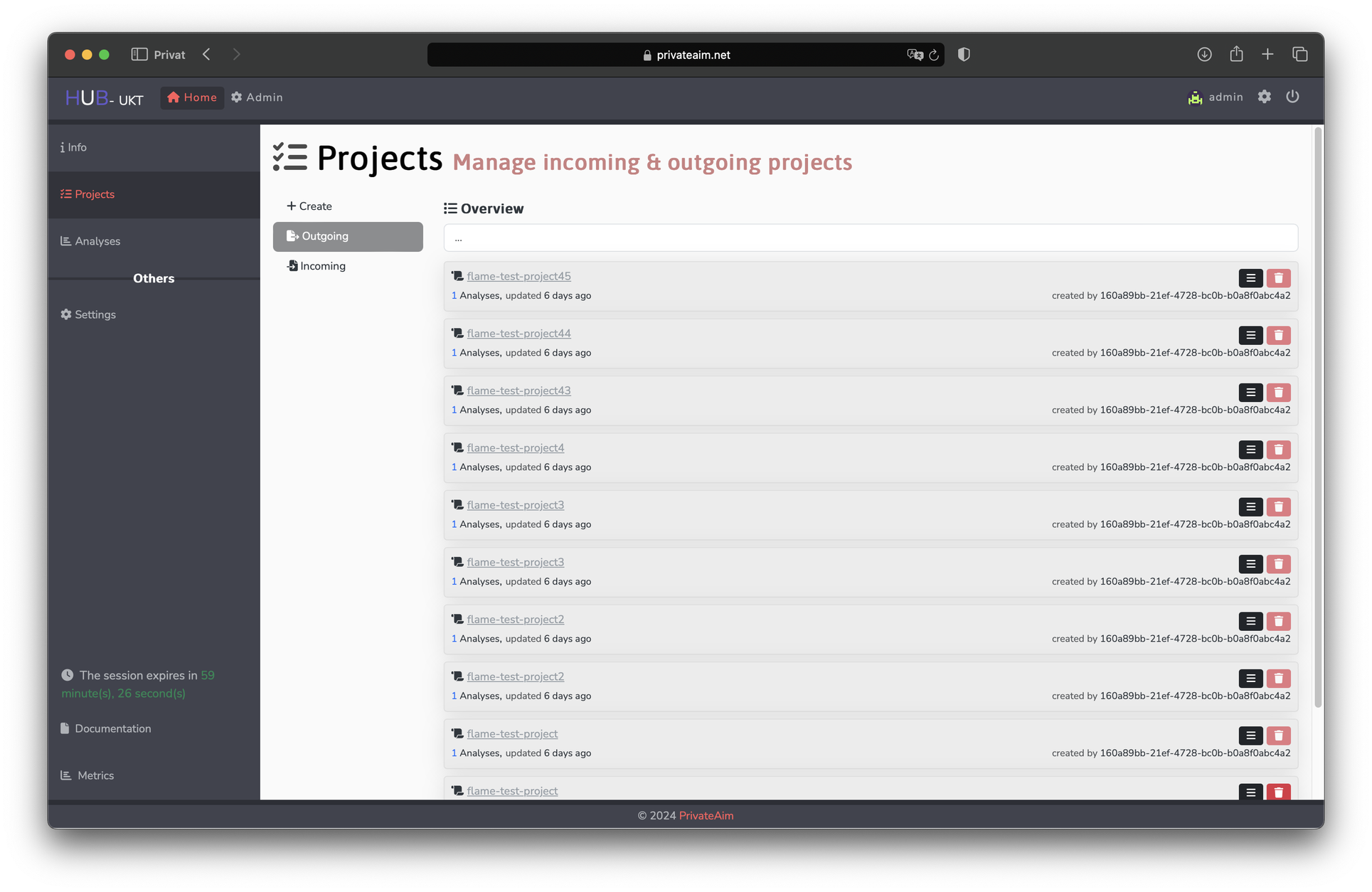1372x892 pixels.
Task: Open the browser downloads icon
Action: (x=1204, y=54)
